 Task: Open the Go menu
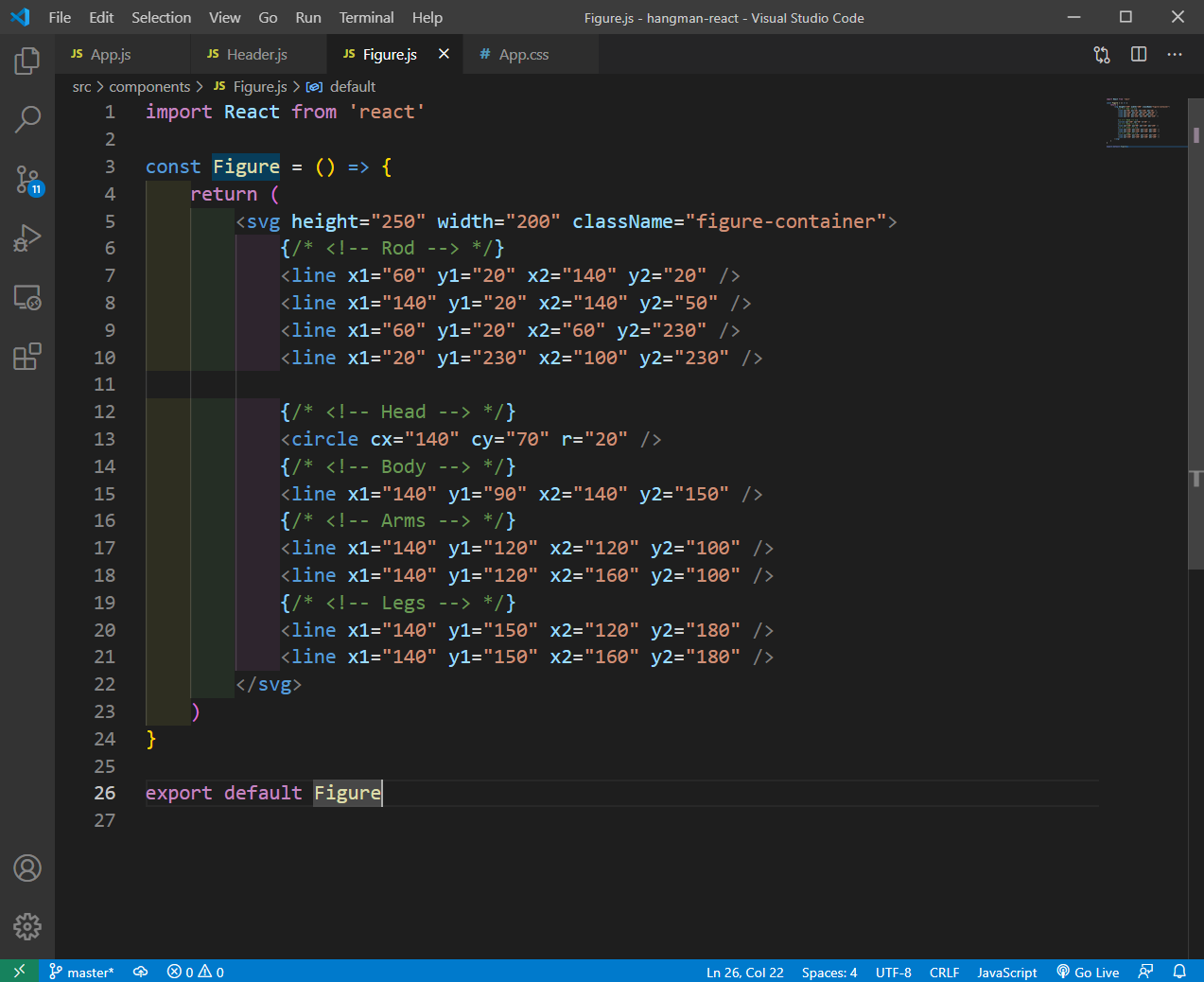(268, 17)
